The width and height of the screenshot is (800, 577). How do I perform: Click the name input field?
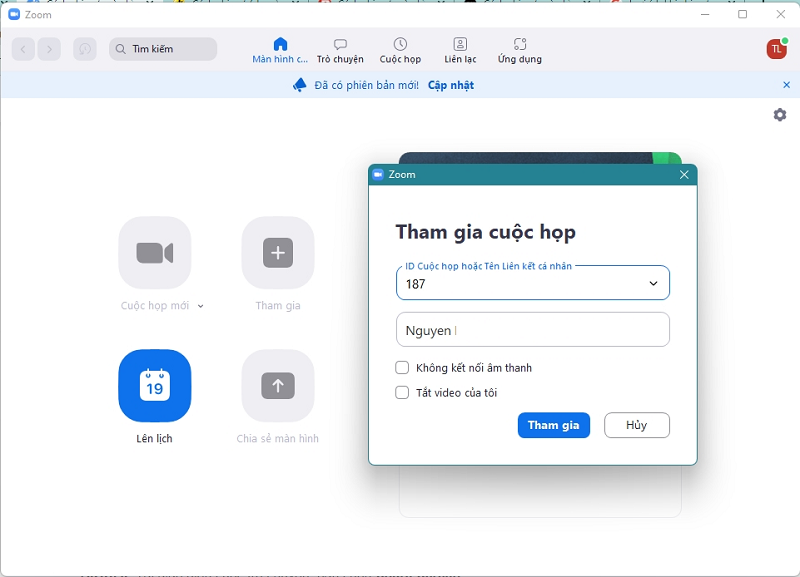click(532, 330)
